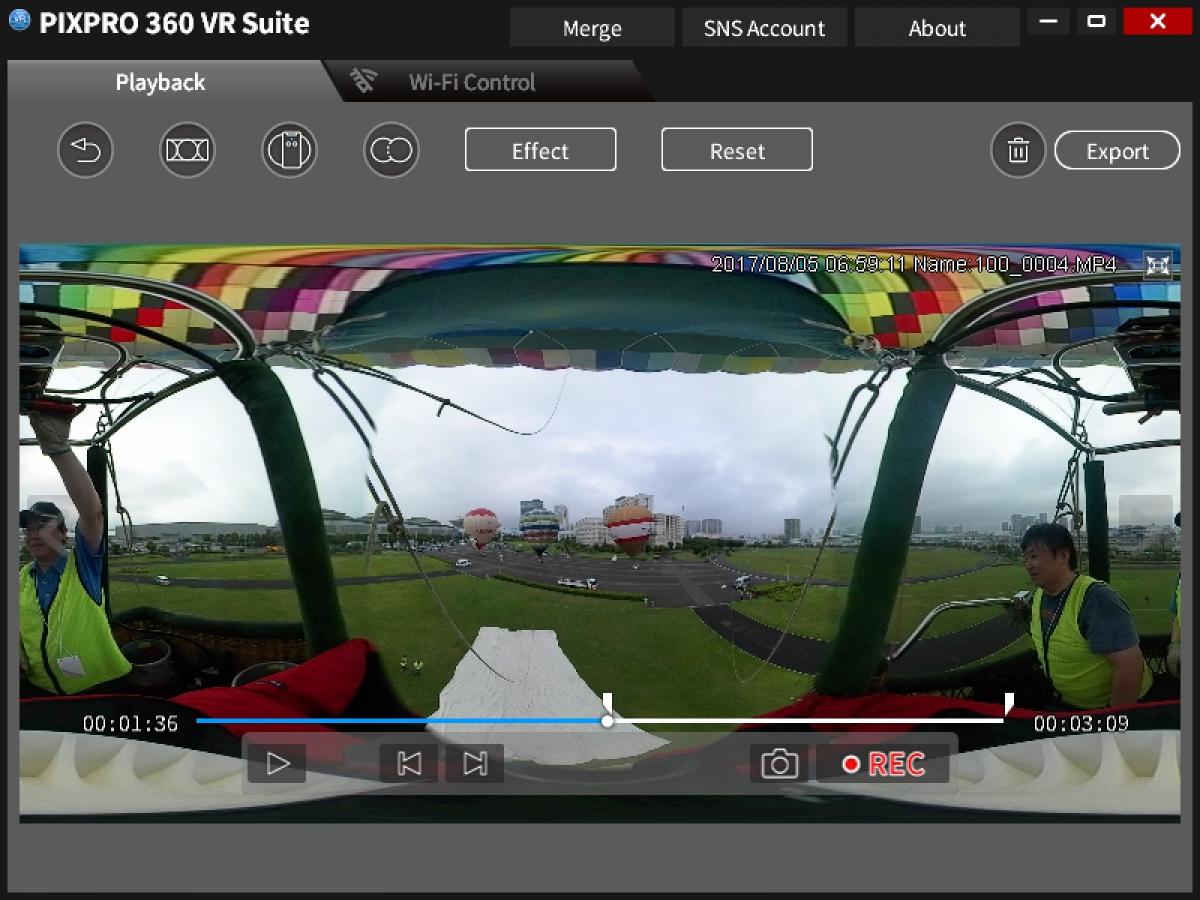Select the VR headset view mode icon
Image resolution: width=1200 pixels, height=900 pixels.
pos(290,151)
